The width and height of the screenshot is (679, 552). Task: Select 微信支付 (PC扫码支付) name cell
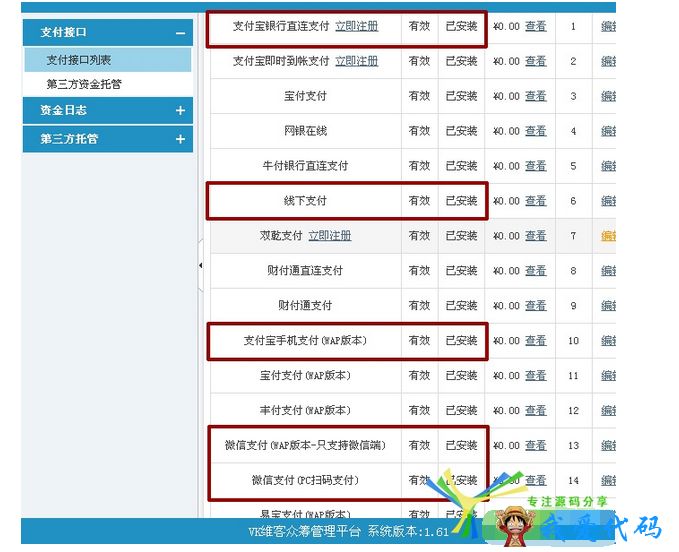point(306,480)
